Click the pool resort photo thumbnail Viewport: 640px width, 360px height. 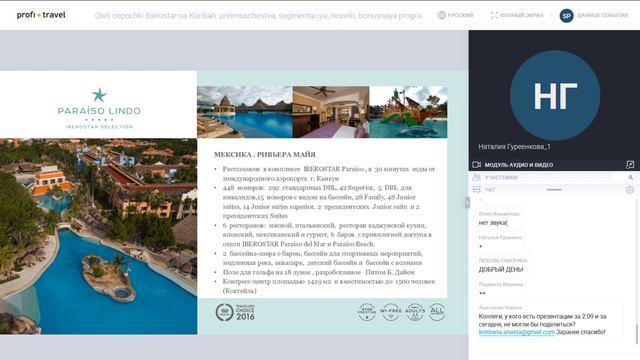tap(244, 112)
